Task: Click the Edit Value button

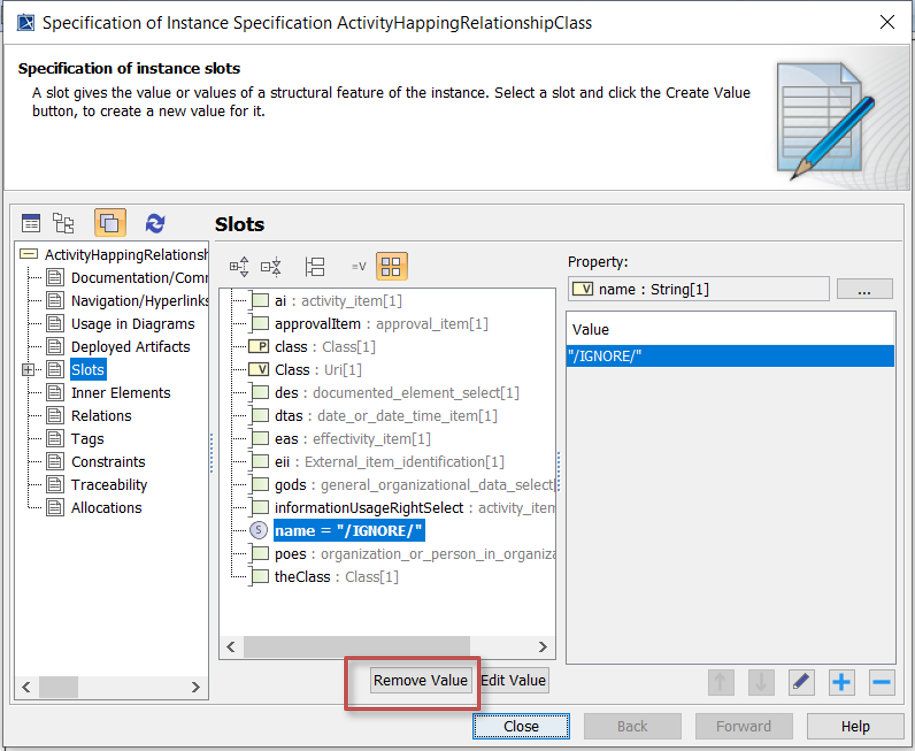Action: pyautogui.click(x=514, y=681)
